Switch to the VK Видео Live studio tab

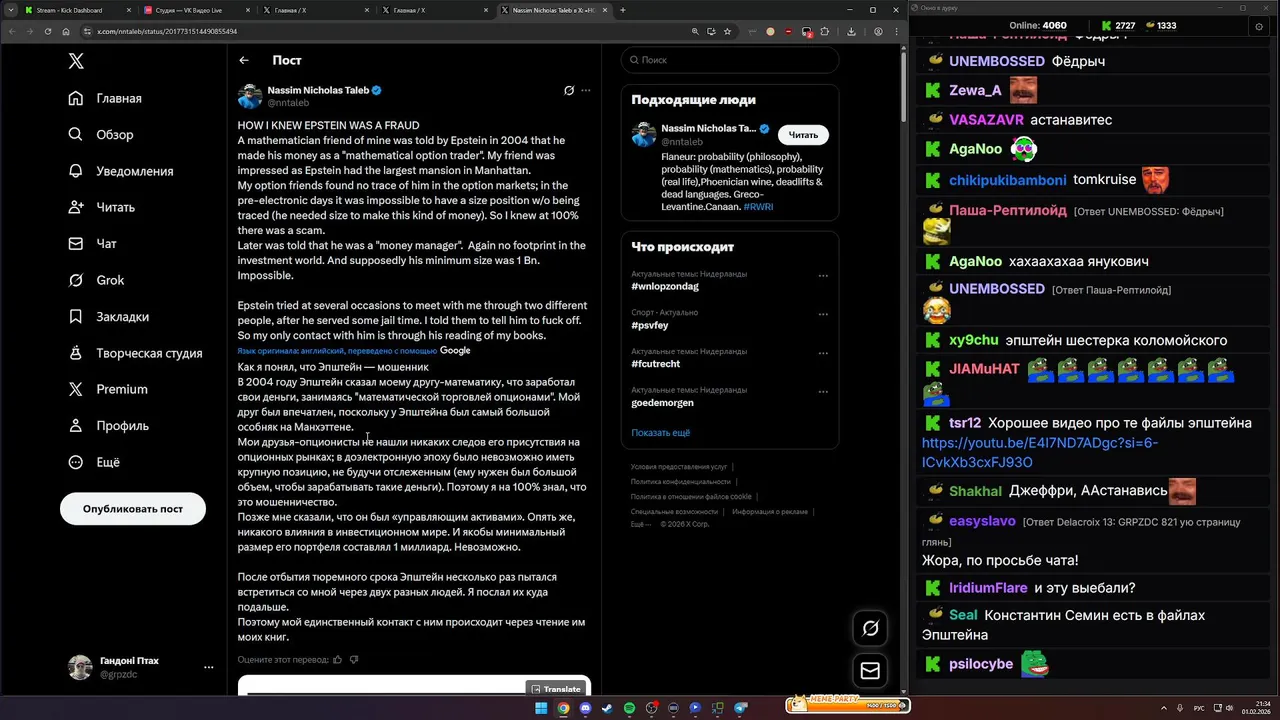click(x=196, y=10)
